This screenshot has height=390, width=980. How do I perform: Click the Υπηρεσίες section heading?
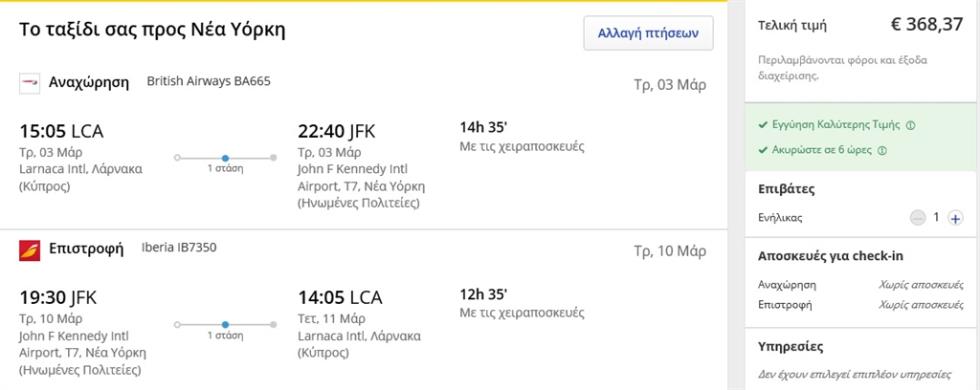tap(791, 347)
